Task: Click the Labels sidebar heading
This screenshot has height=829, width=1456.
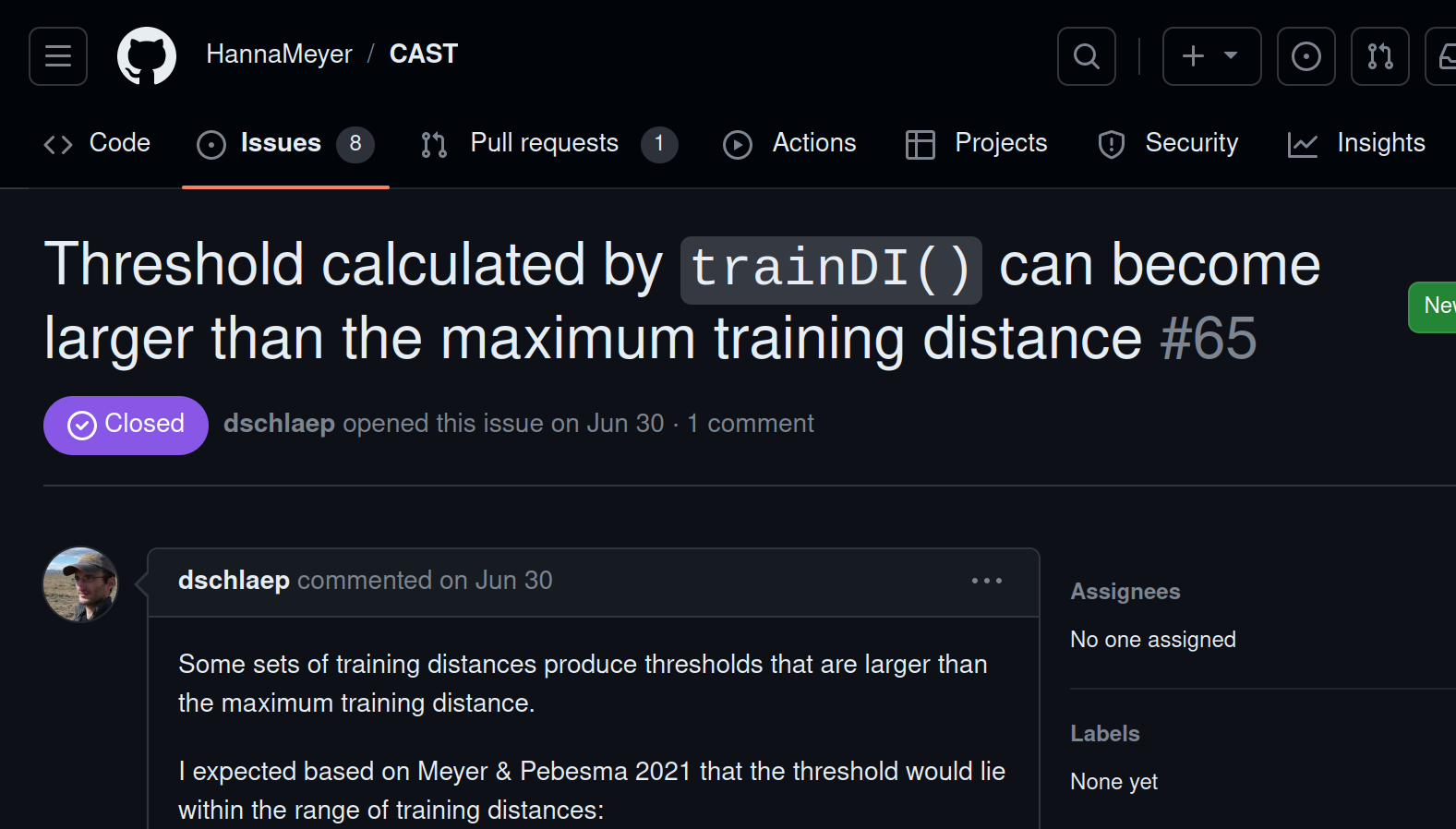Action: pos(1105,734)
